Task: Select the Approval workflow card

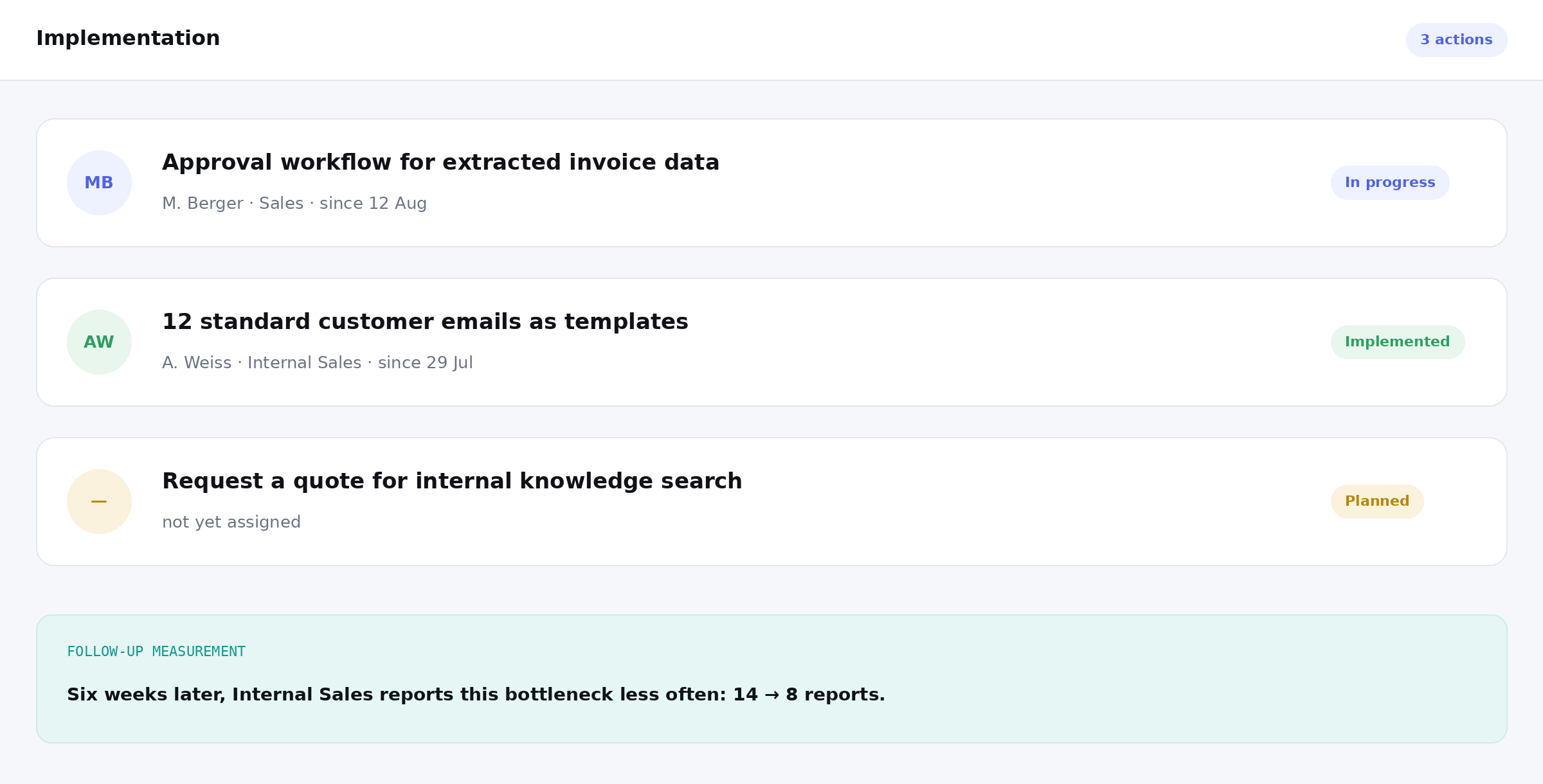Action: (771, 183)
